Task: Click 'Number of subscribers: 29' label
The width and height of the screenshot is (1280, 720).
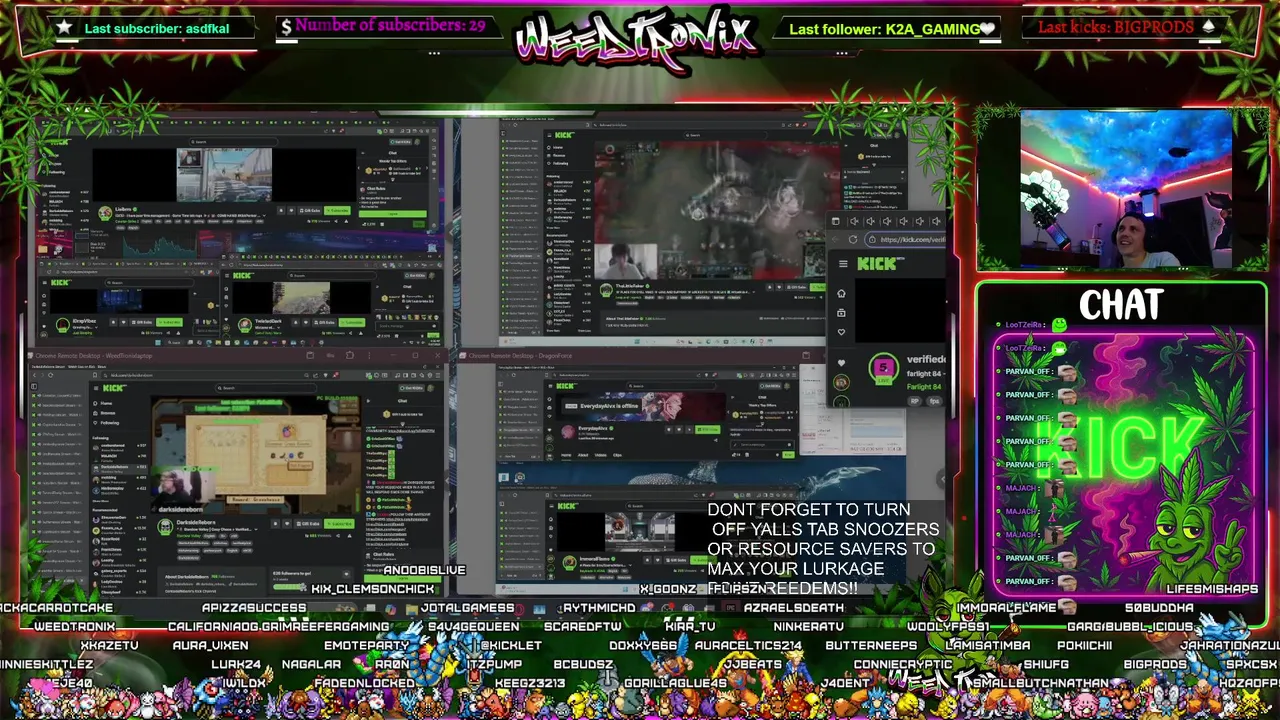Action: pyautogui.click(x=390, y=26)
